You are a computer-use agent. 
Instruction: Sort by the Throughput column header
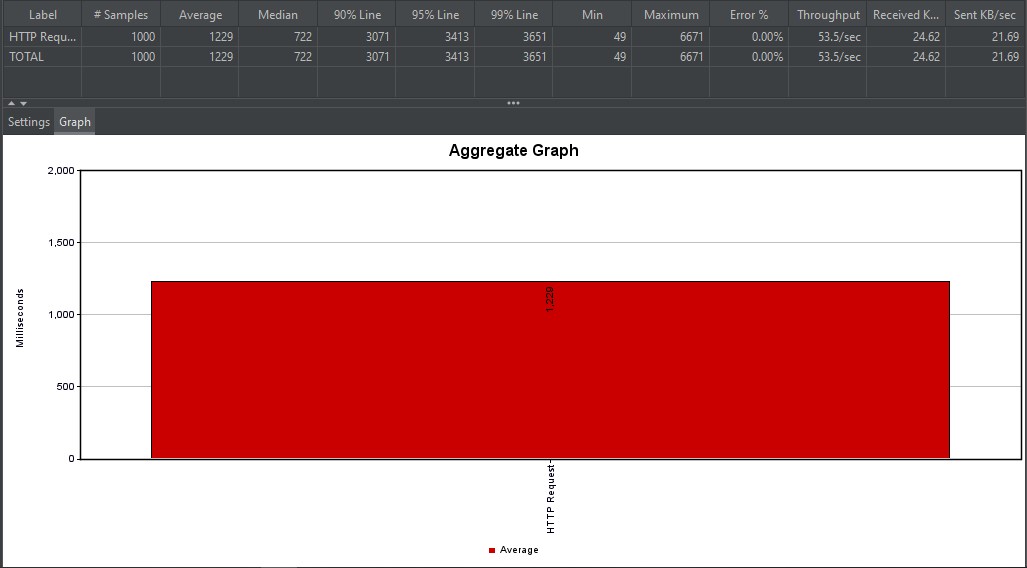click(x=828, y=14)
